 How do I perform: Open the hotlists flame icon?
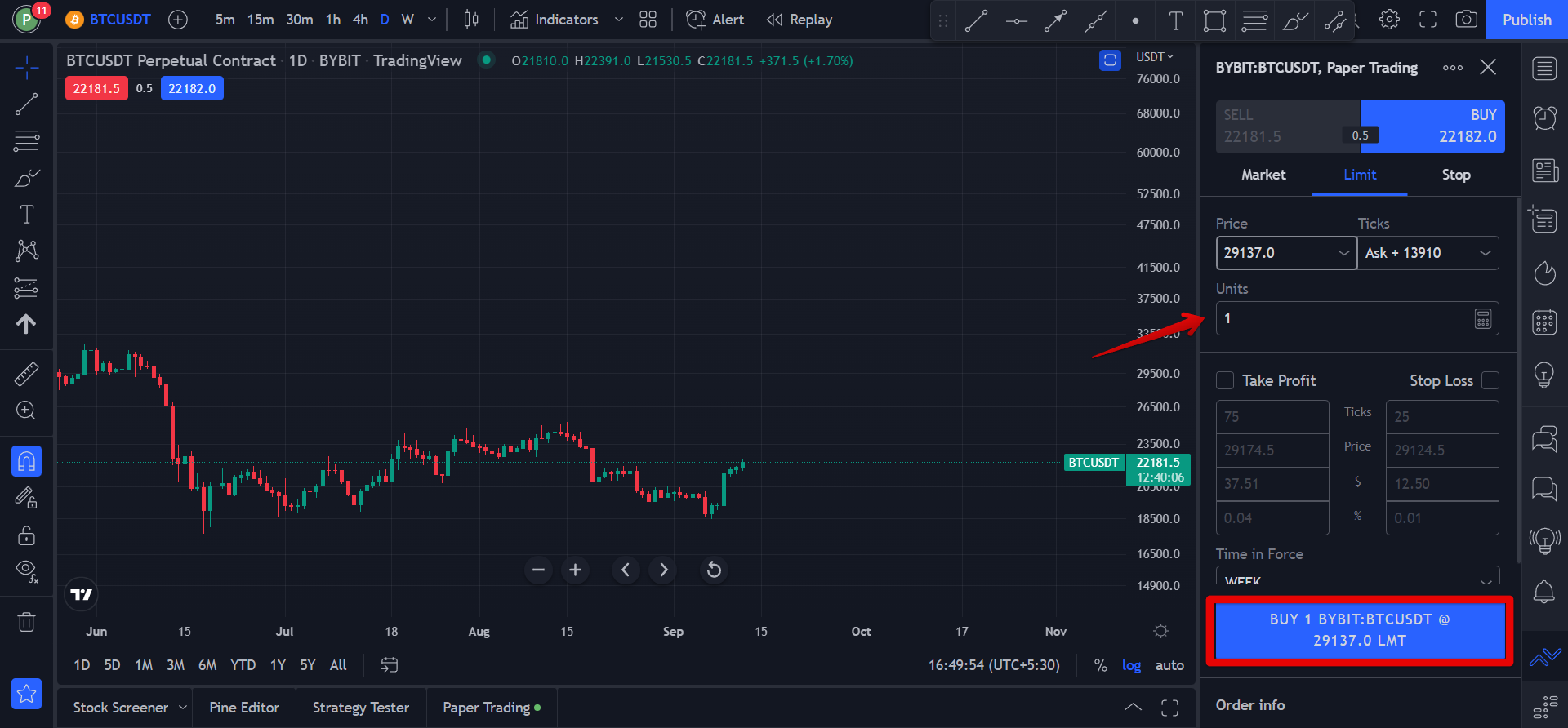coord(1544,273)
